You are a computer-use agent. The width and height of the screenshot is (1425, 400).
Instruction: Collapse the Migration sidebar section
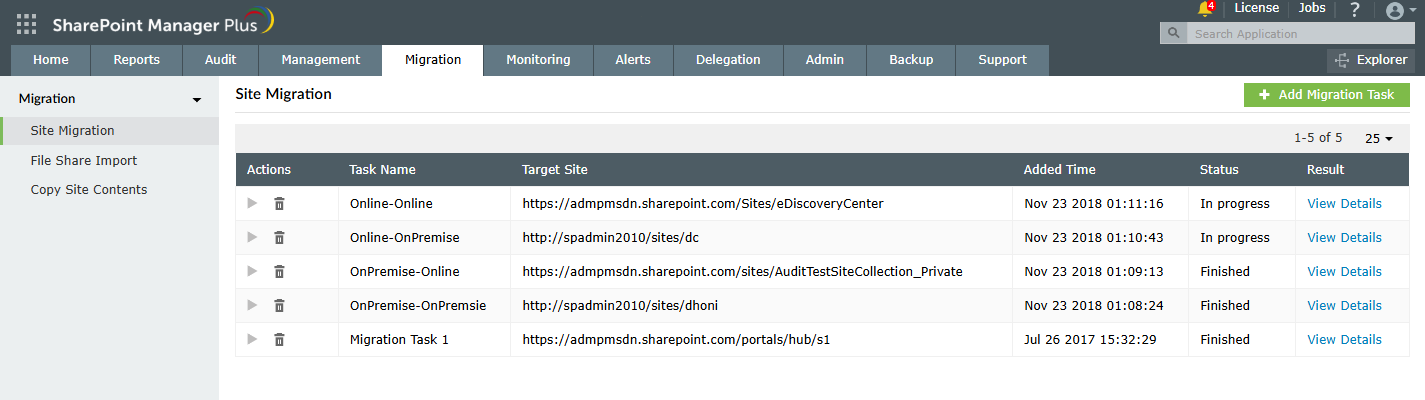click(197, 100)
